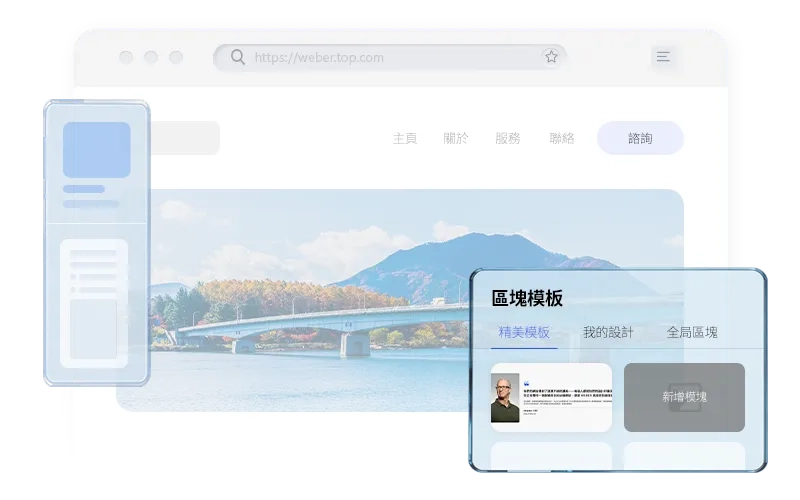Screen dimensions: 800x500
Task: Open the 全局區塊 tab
Action: pyautogui.click(x=692, y=332)
